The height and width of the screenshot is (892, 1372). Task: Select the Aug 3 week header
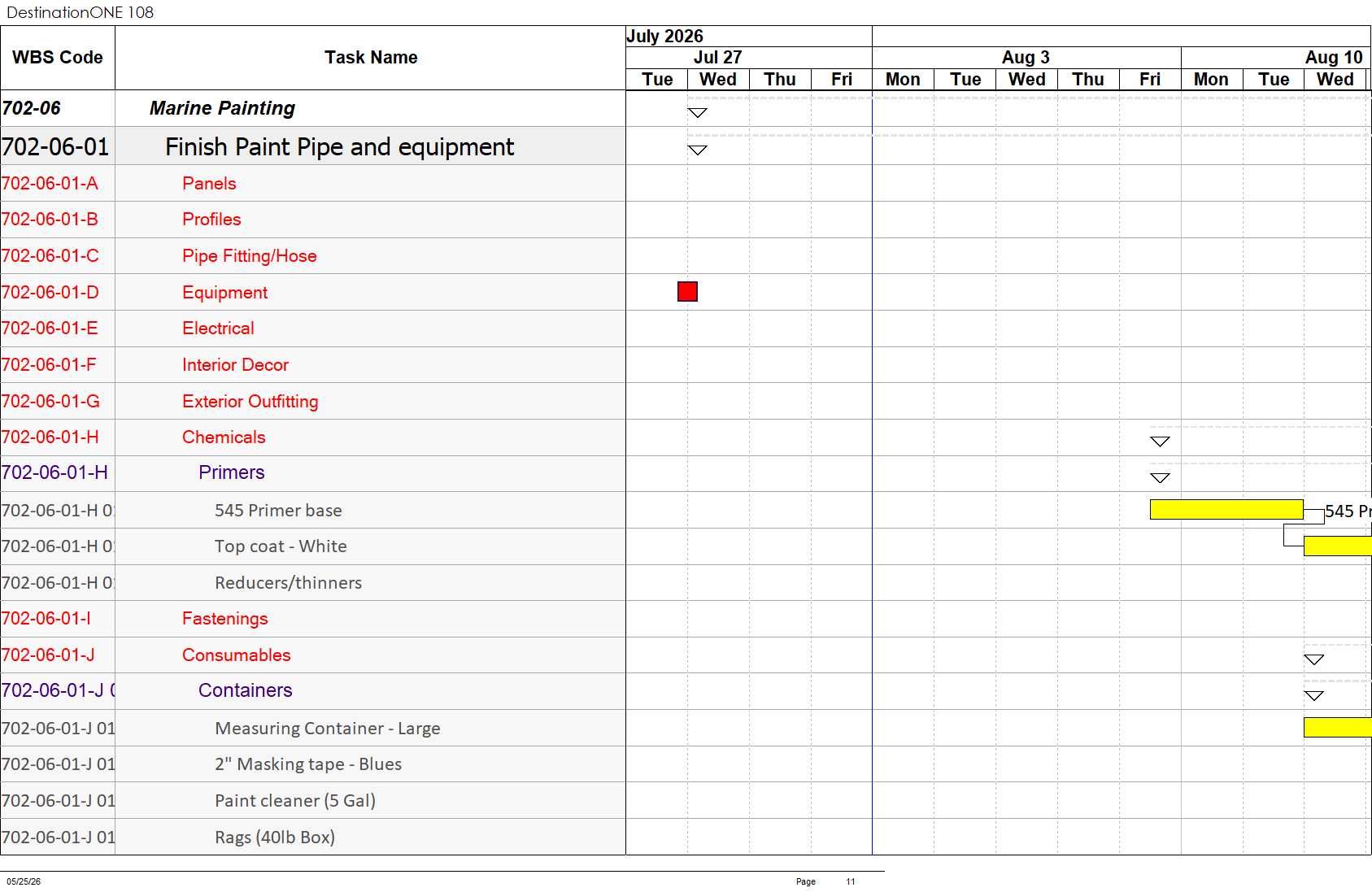point(1026,57)
